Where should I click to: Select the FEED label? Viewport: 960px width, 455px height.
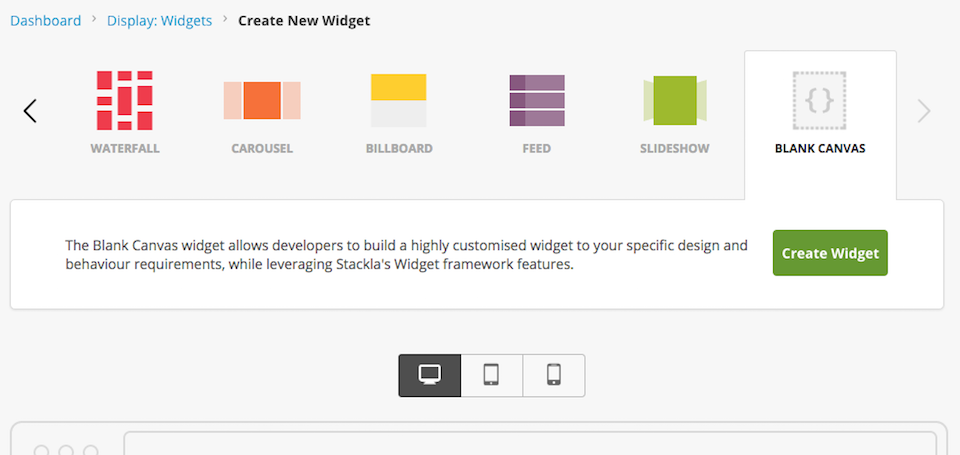point(537,149)
